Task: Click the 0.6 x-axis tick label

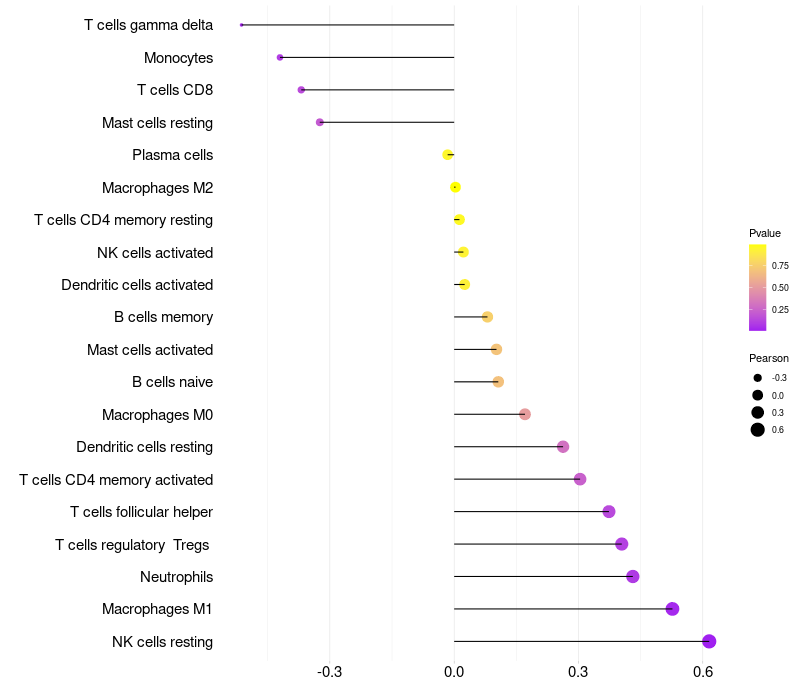Action: 703,671
